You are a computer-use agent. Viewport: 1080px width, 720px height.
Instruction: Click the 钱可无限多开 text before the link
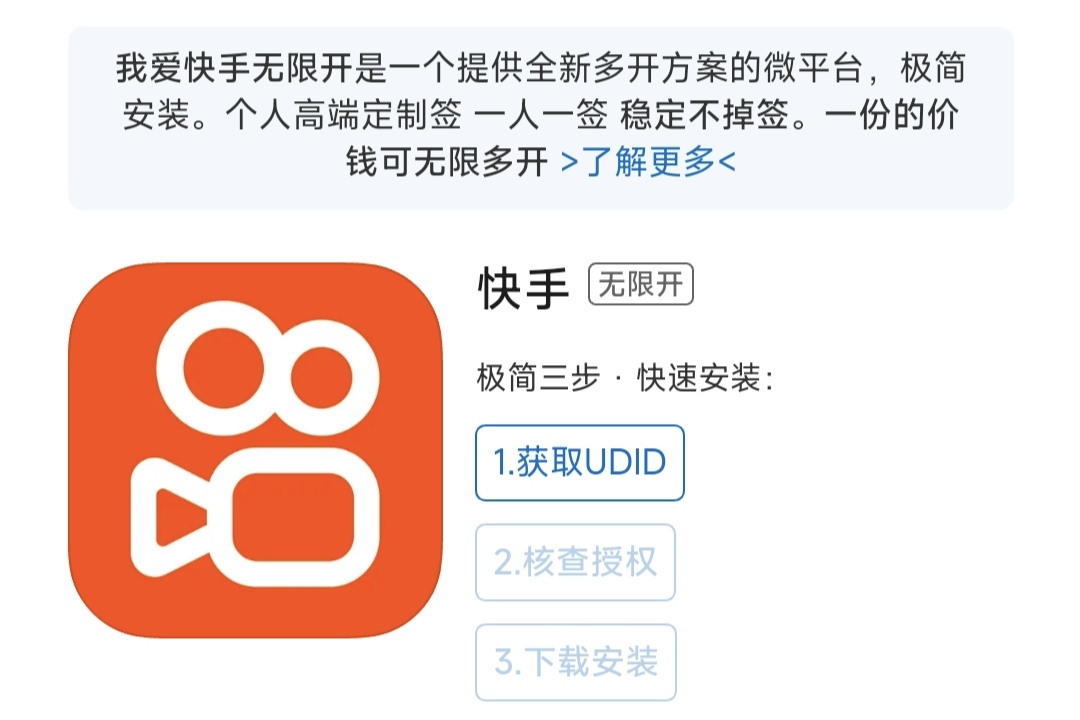click(x=446, y=162)
